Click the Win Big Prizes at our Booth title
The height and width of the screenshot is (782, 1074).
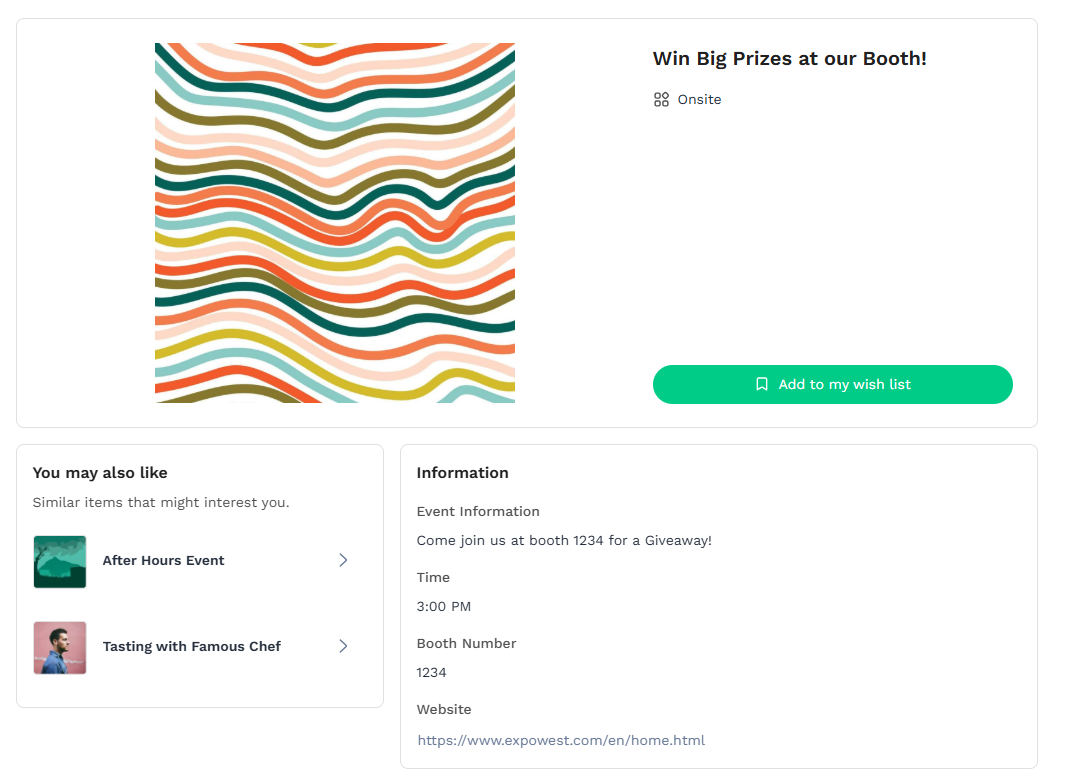pyautogui.click(x=789, y=58)
